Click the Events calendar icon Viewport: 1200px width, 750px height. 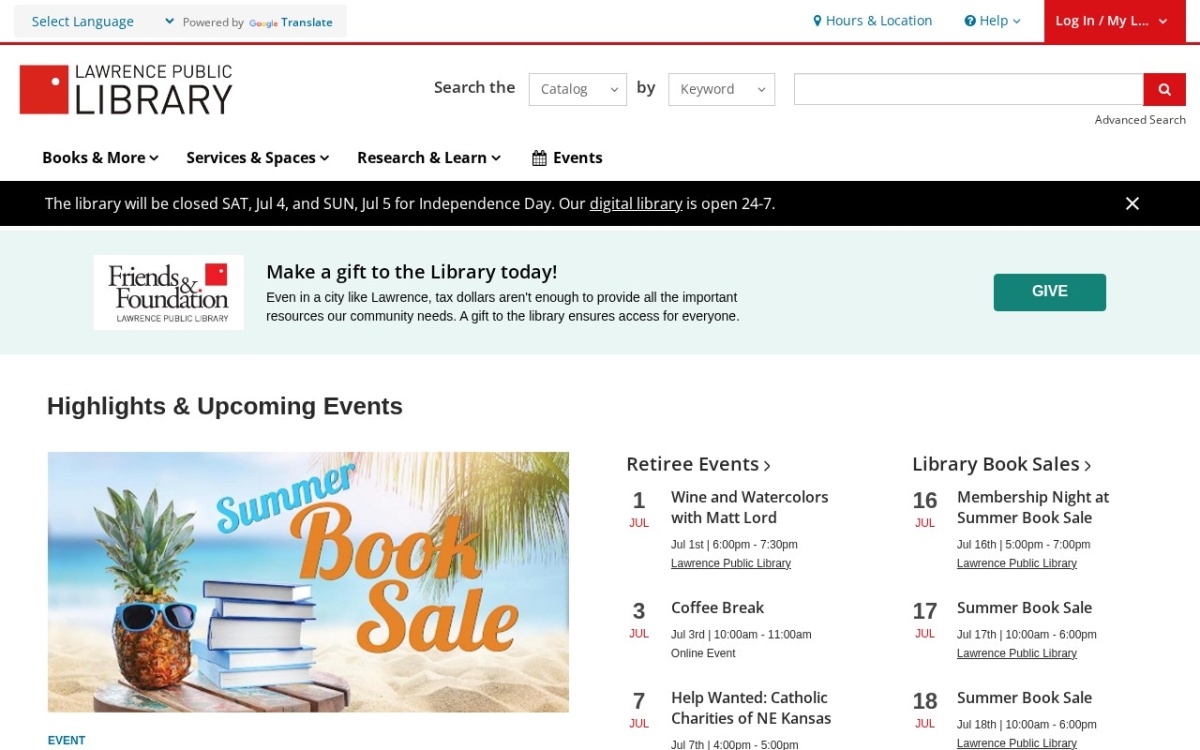[x=539, y=158]
